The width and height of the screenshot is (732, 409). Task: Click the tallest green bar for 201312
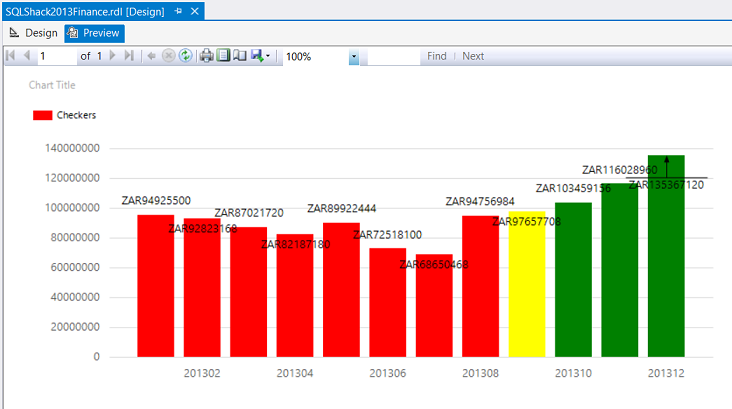[666, 256]
